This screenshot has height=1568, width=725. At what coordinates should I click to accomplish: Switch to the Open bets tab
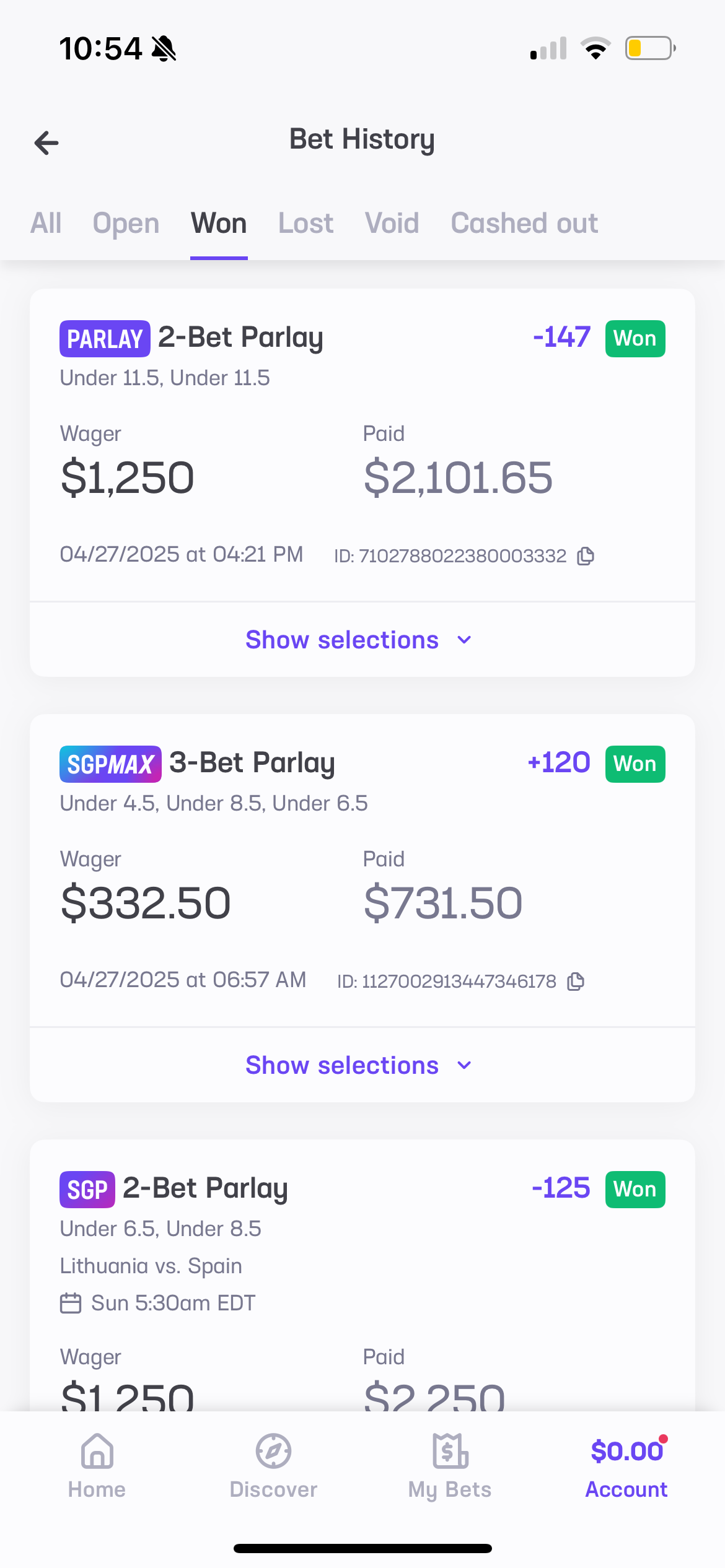click(x=126, y=224)
